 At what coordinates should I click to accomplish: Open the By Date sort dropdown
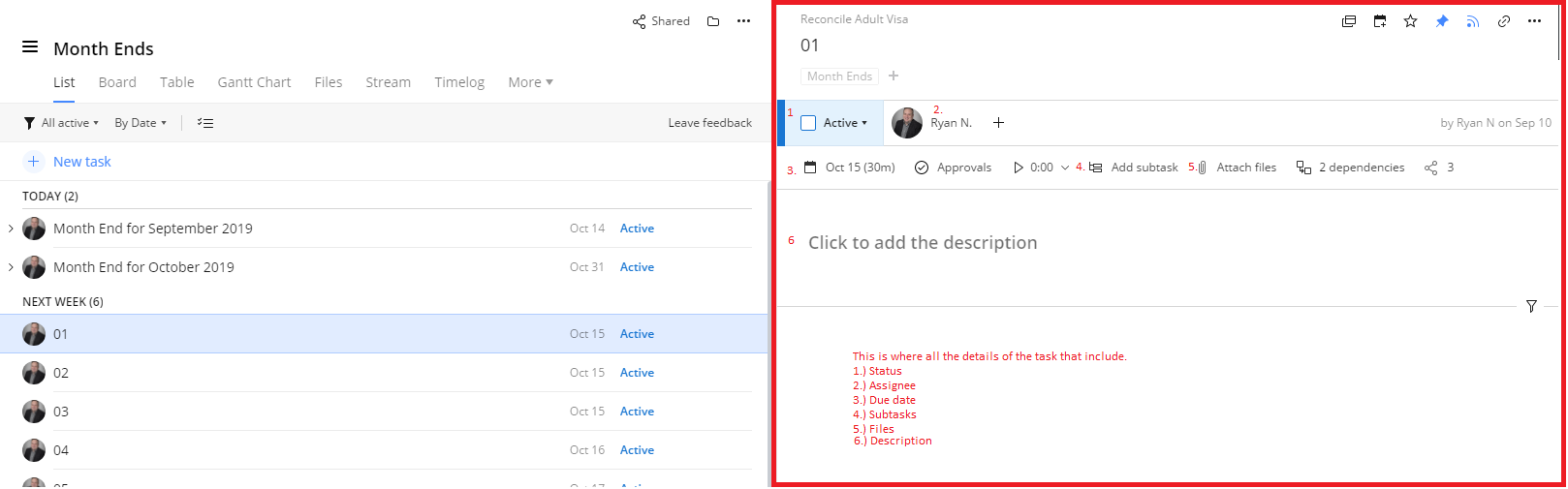[x=141, y=123]
